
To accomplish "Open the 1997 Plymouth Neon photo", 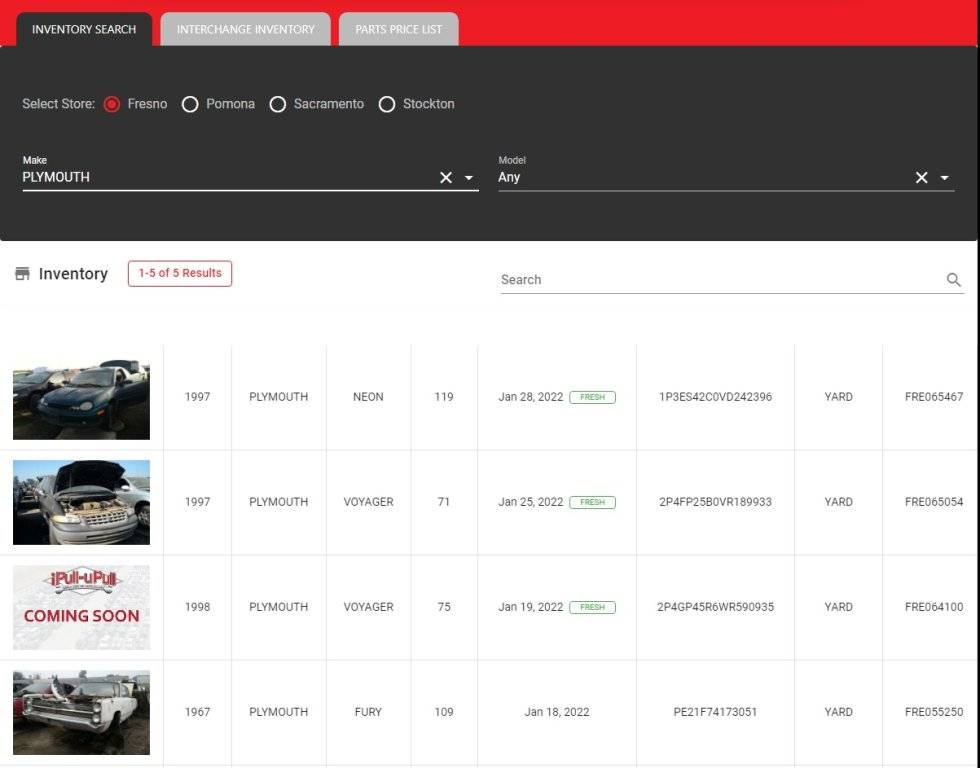I will 81,398.
